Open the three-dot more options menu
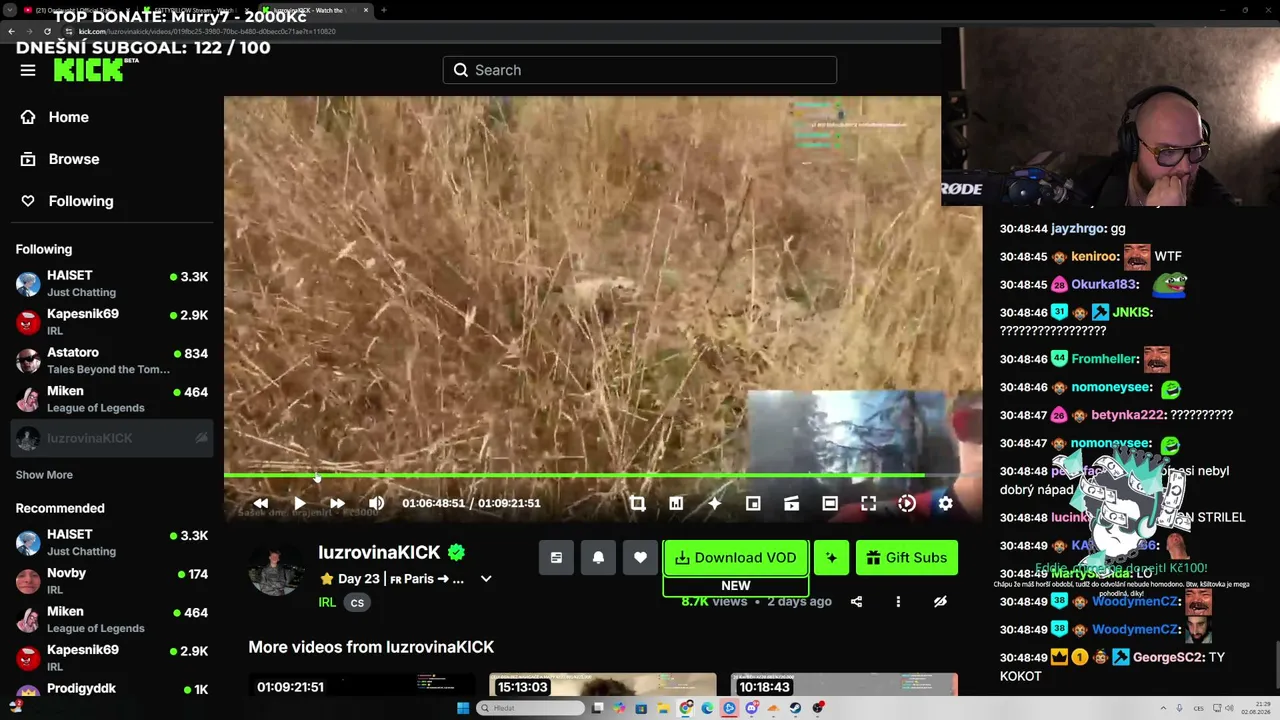Screen dimensions: 1280x720 (898, 602)
